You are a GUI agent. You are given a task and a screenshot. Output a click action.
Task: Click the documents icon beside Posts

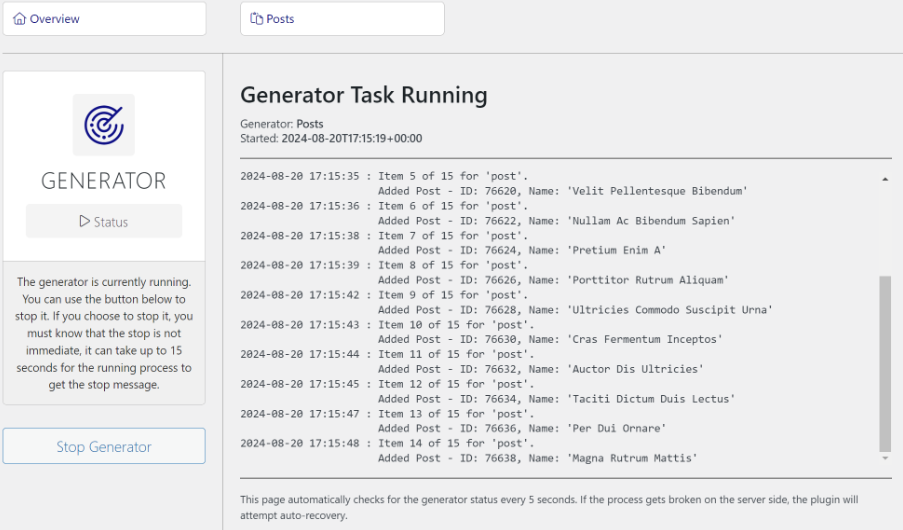(x=256, y=18)
